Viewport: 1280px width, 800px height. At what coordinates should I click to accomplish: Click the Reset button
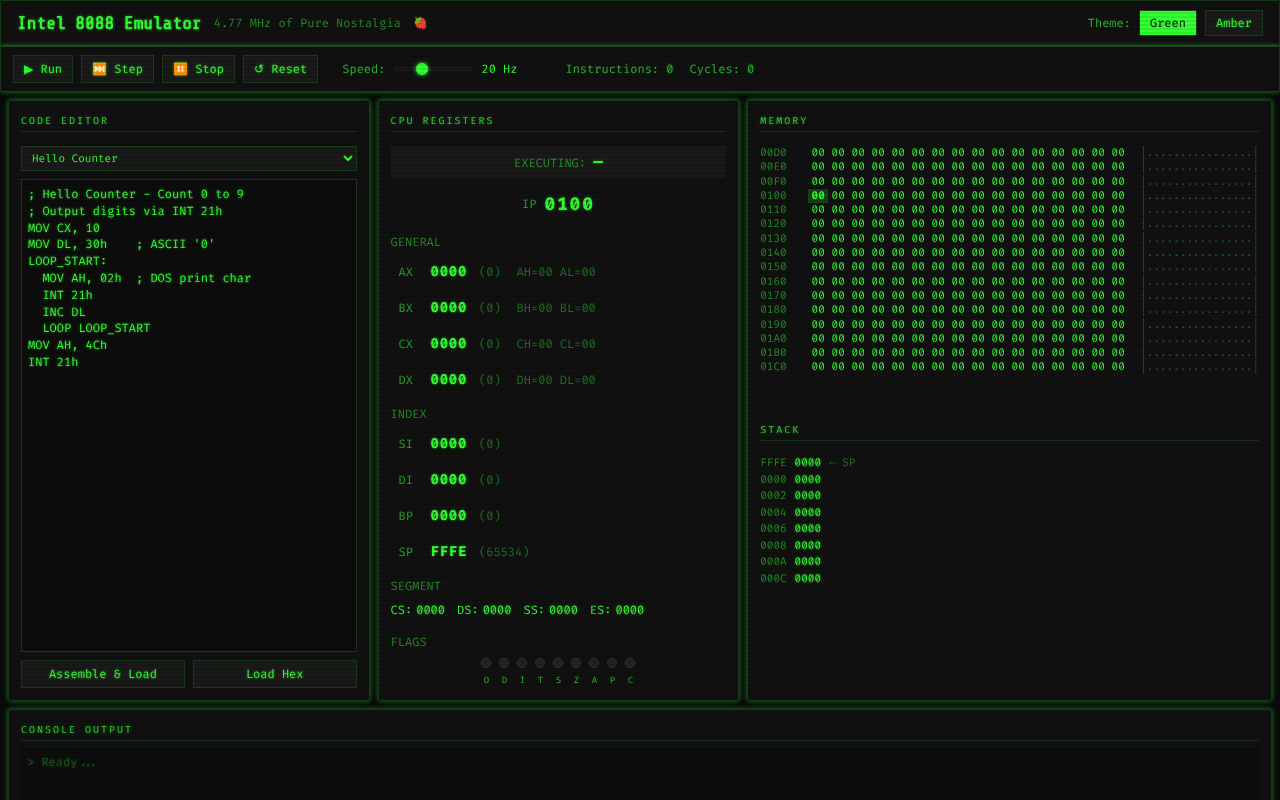pos(280,69)
